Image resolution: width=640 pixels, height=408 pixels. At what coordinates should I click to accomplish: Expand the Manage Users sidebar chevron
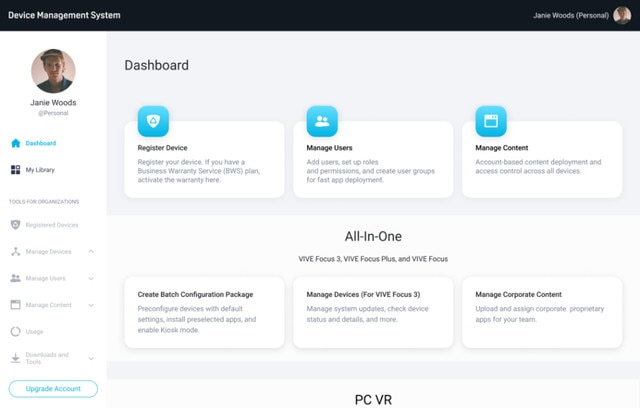pyautogui.click(x=91, y=278)
